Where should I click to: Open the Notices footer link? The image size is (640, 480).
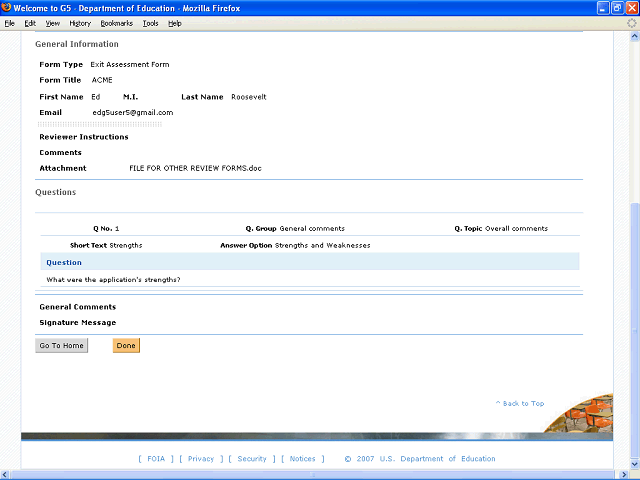click(x=302, y=459)
